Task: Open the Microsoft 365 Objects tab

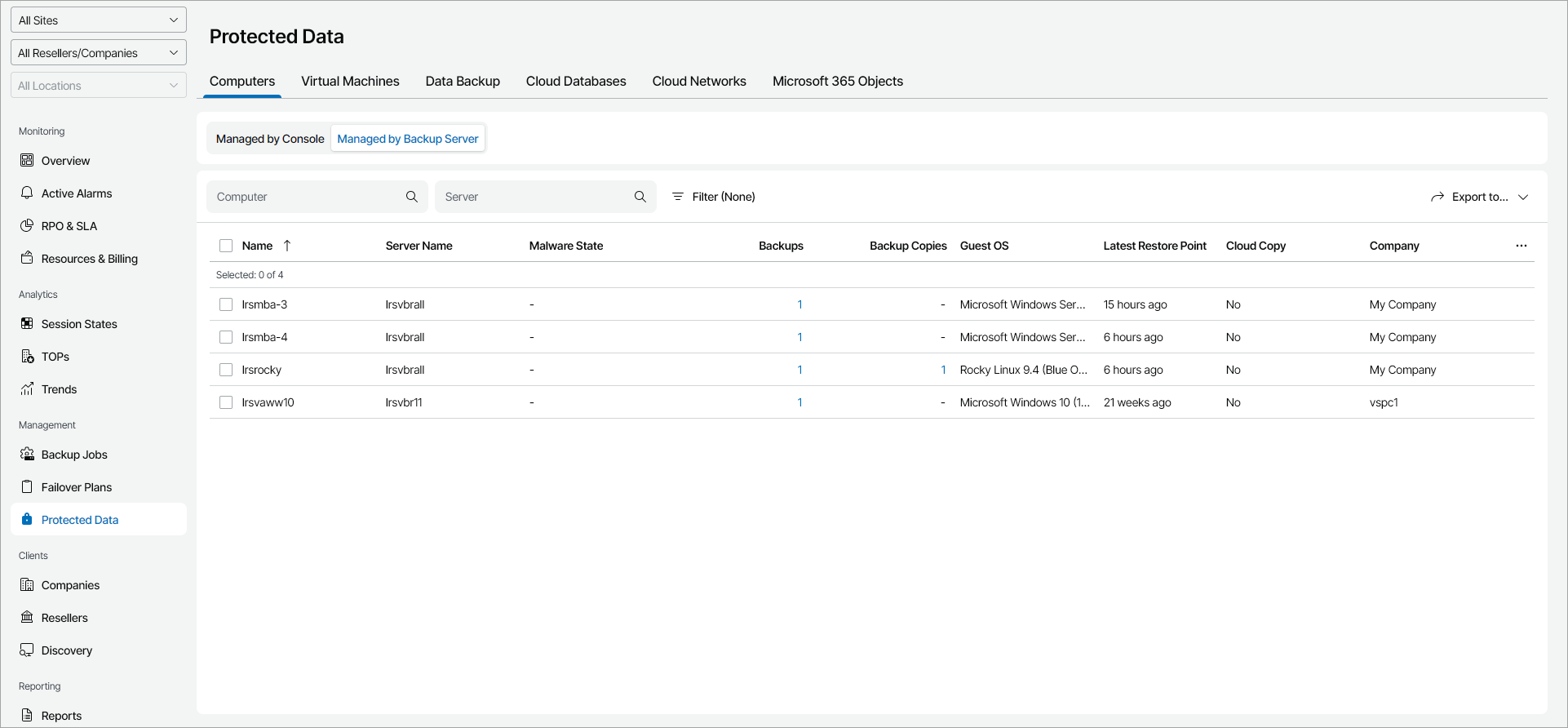Action: point(837,82)
